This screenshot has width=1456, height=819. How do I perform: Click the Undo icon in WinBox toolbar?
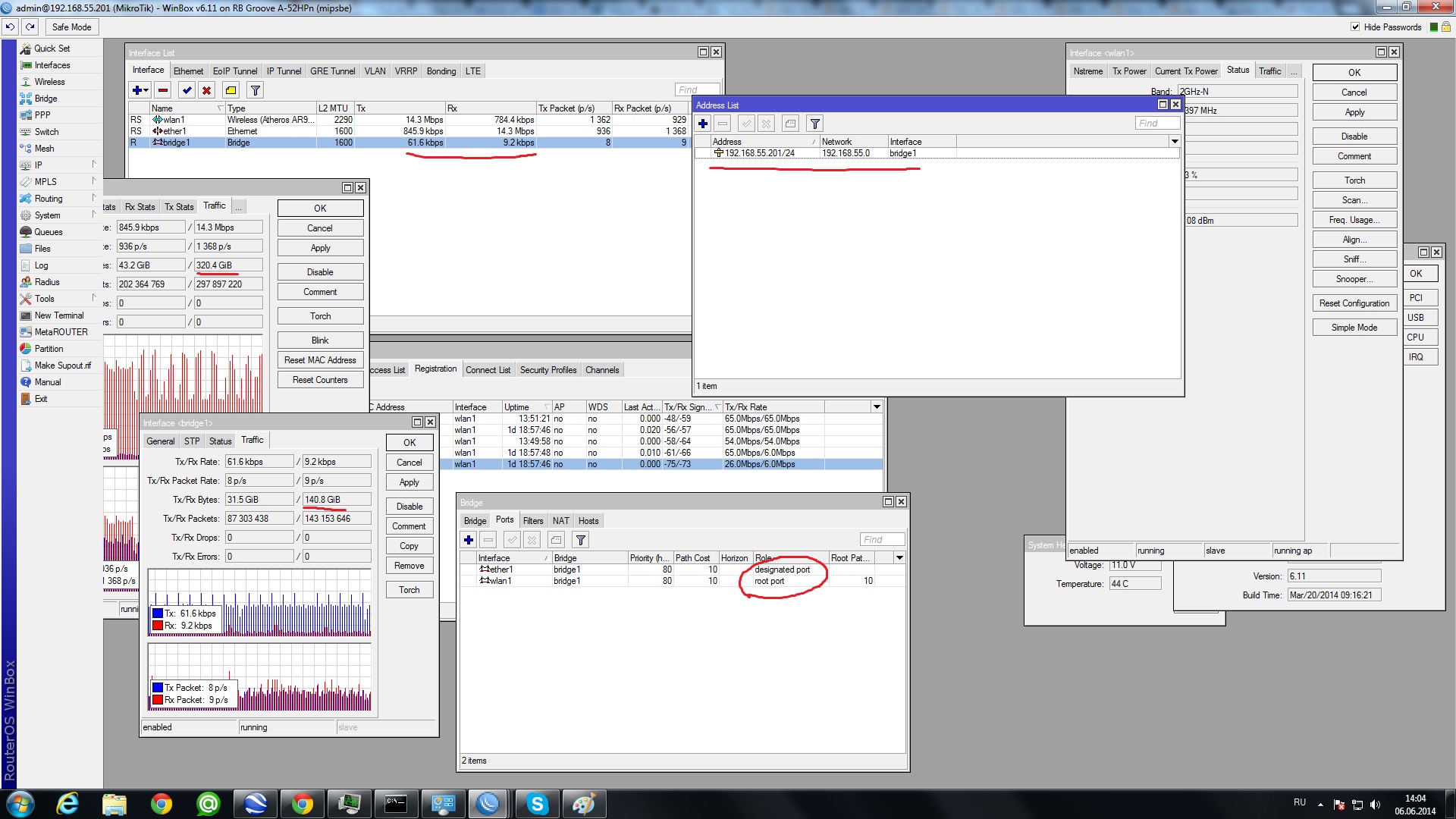pyautogui.click(x=10, y=27)
